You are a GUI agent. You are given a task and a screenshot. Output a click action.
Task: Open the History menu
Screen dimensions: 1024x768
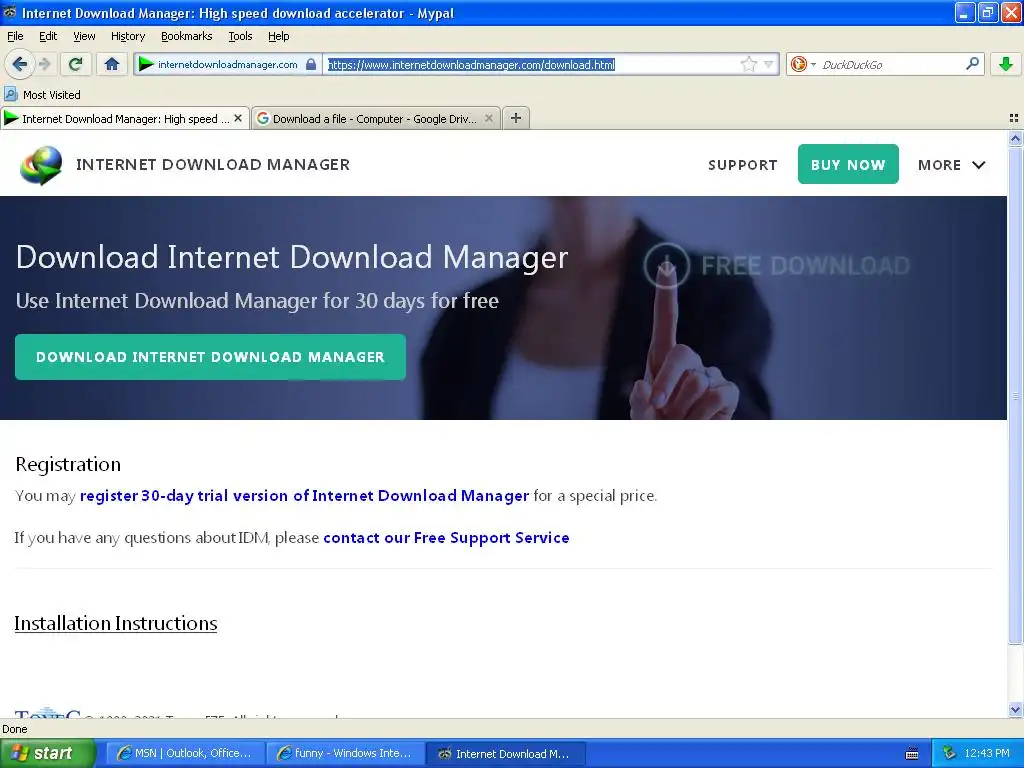tap(128, 36)
